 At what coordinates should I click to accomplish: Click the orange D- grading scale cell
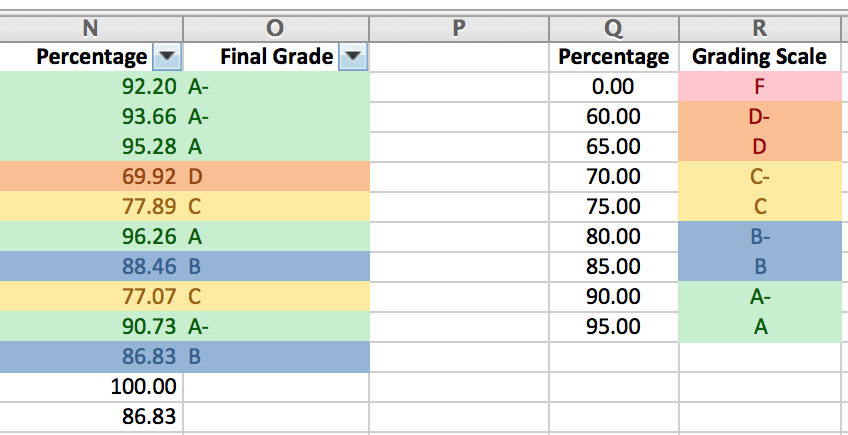point(759,117)
